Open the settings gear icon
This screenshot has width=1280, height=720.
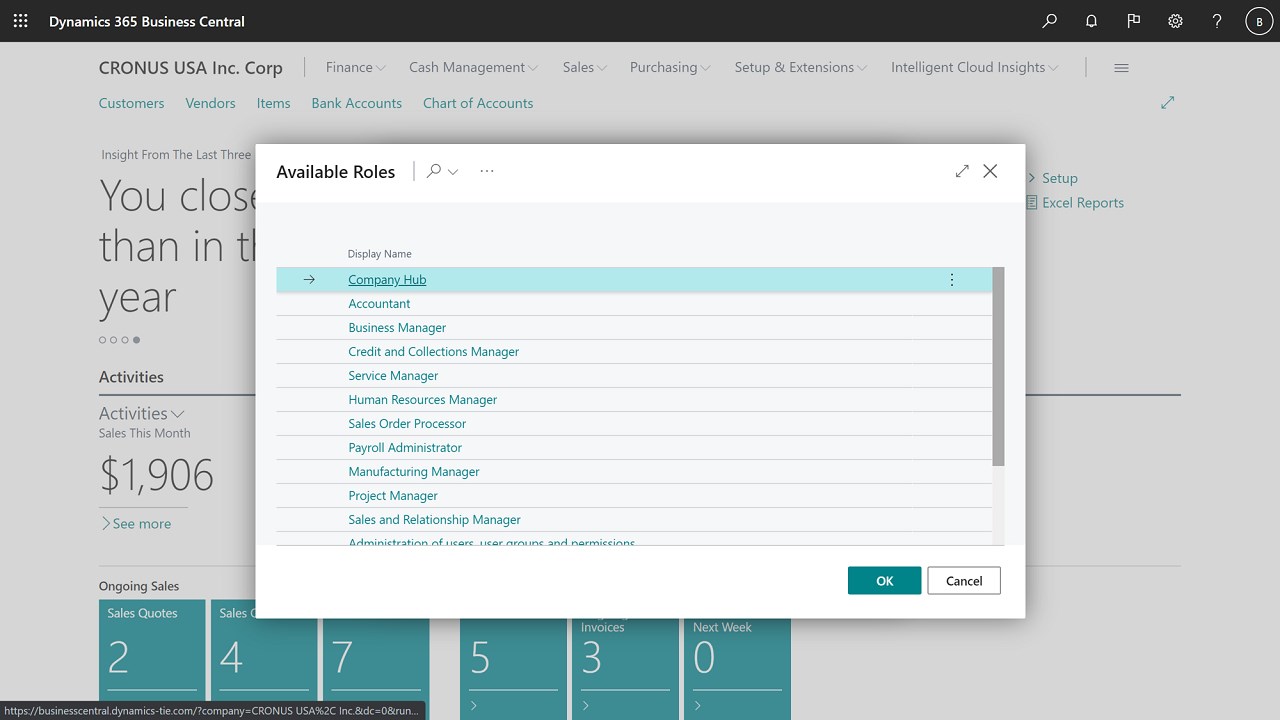(x=1175, y=21)
